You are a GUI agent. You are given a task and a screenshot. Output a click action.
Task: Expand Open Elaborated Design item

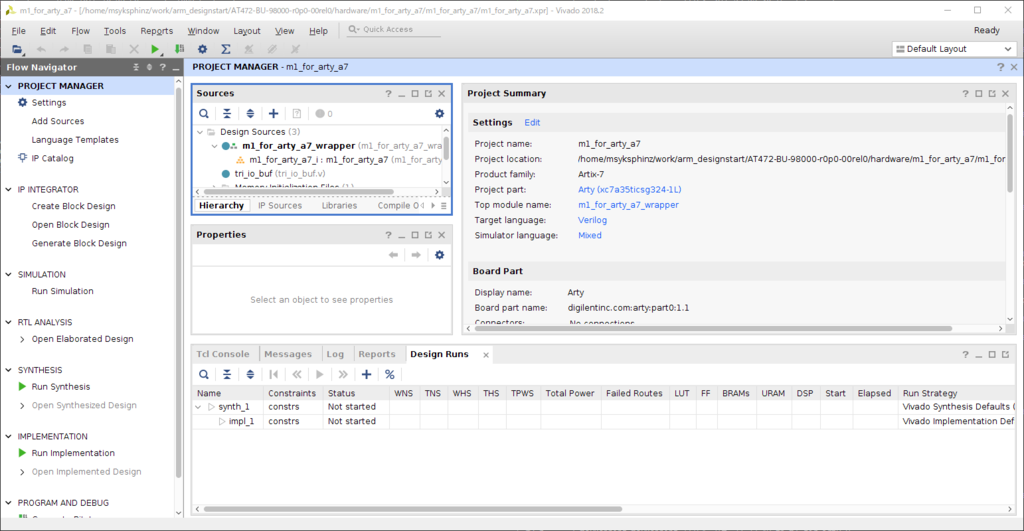(22, 339)
